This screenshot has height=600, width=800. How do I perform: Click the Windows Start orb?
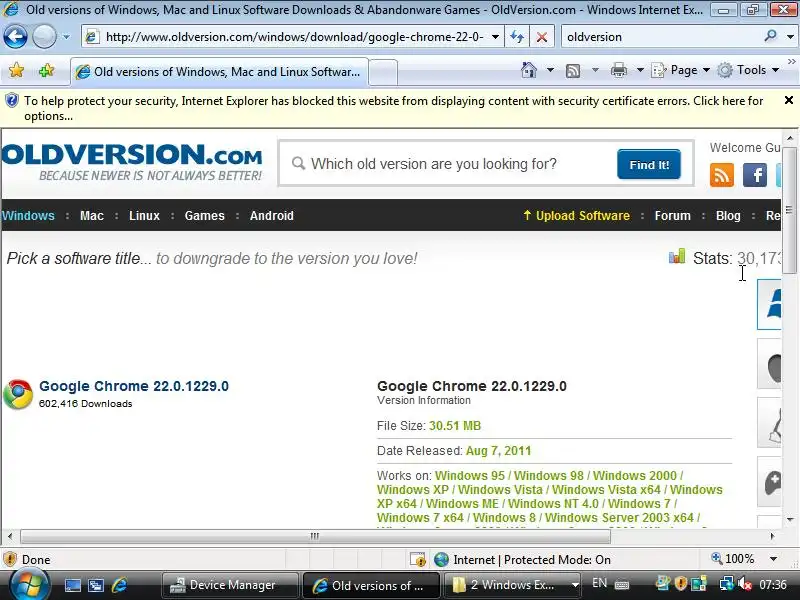[28, 585]
